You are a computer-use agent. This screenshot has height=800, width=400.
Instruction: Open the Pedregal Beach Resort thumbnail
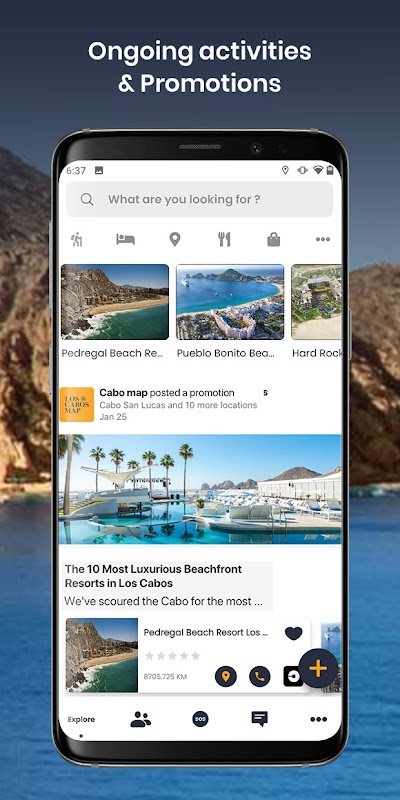115,302
